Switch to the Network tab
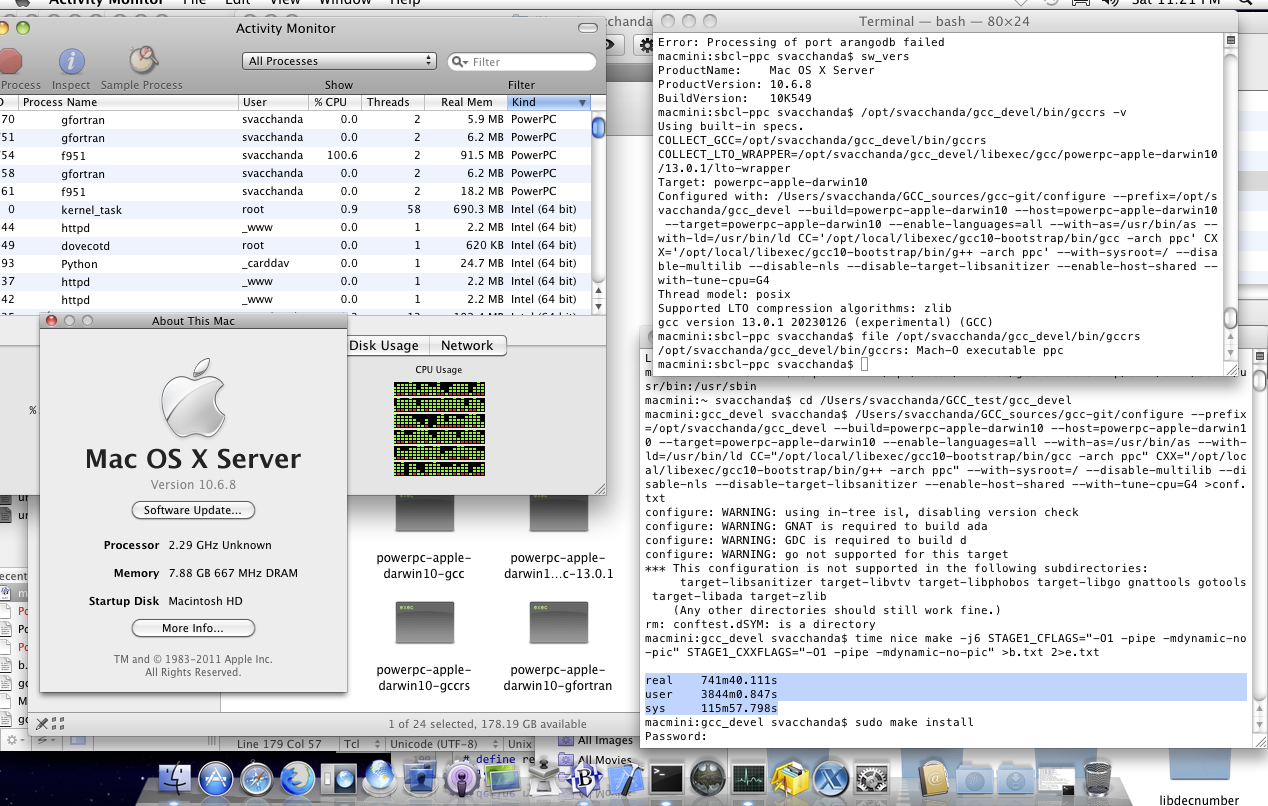 467,345
